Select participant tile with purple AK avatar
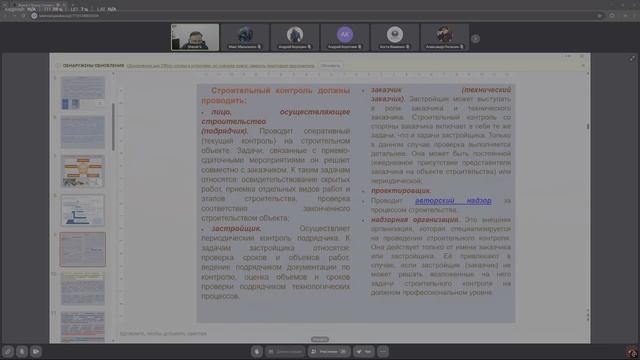The height and width of the screenshot is (360, 640). [345, 37]
